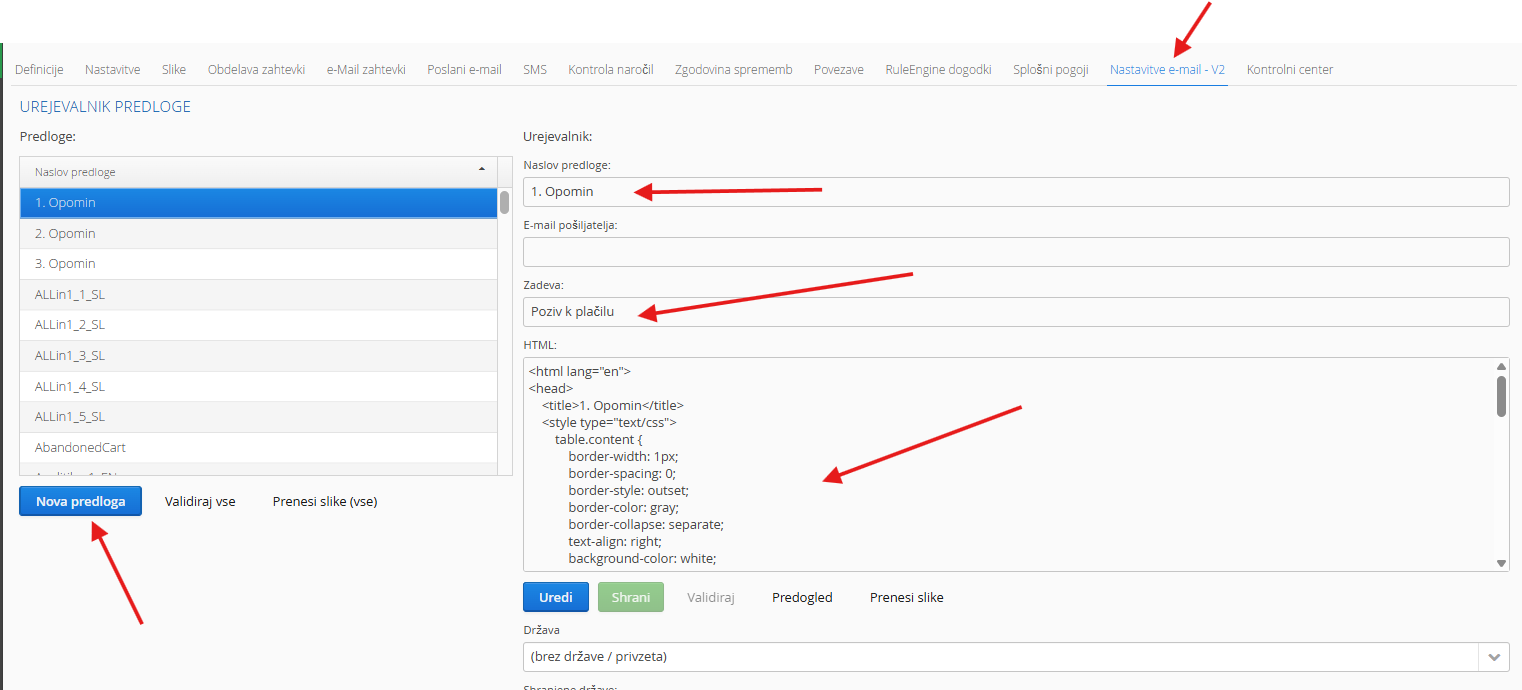Create template with Nova predloga button
Image resolution: width=1522 pixels, height=690 pixels.
80,501
